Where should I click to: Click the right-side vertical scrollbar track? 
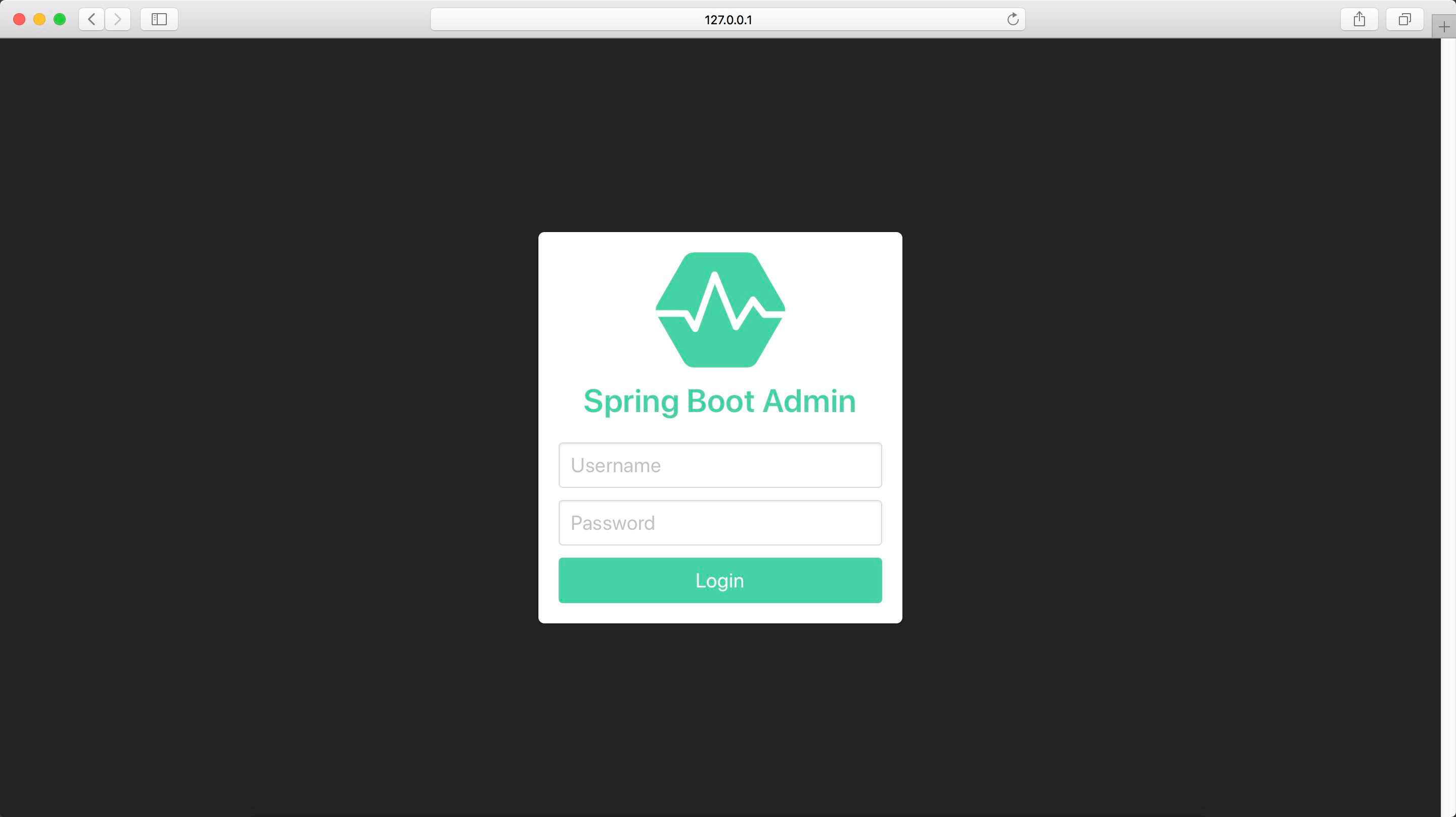(x=1448, y=424)
